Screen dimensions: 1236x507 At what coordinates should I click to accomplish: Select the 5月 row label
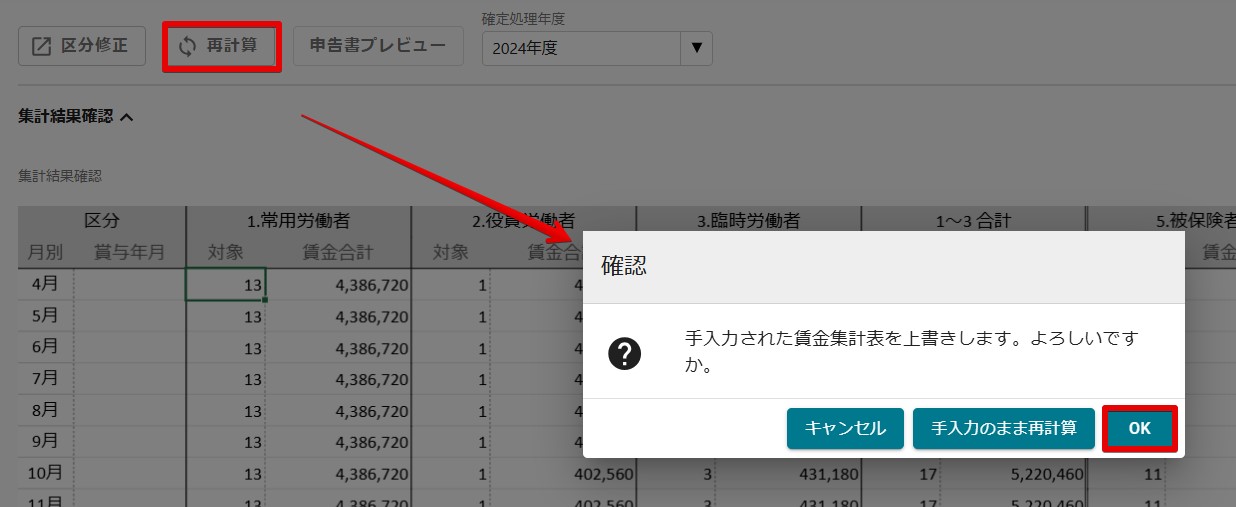click(x=45, y=316)
